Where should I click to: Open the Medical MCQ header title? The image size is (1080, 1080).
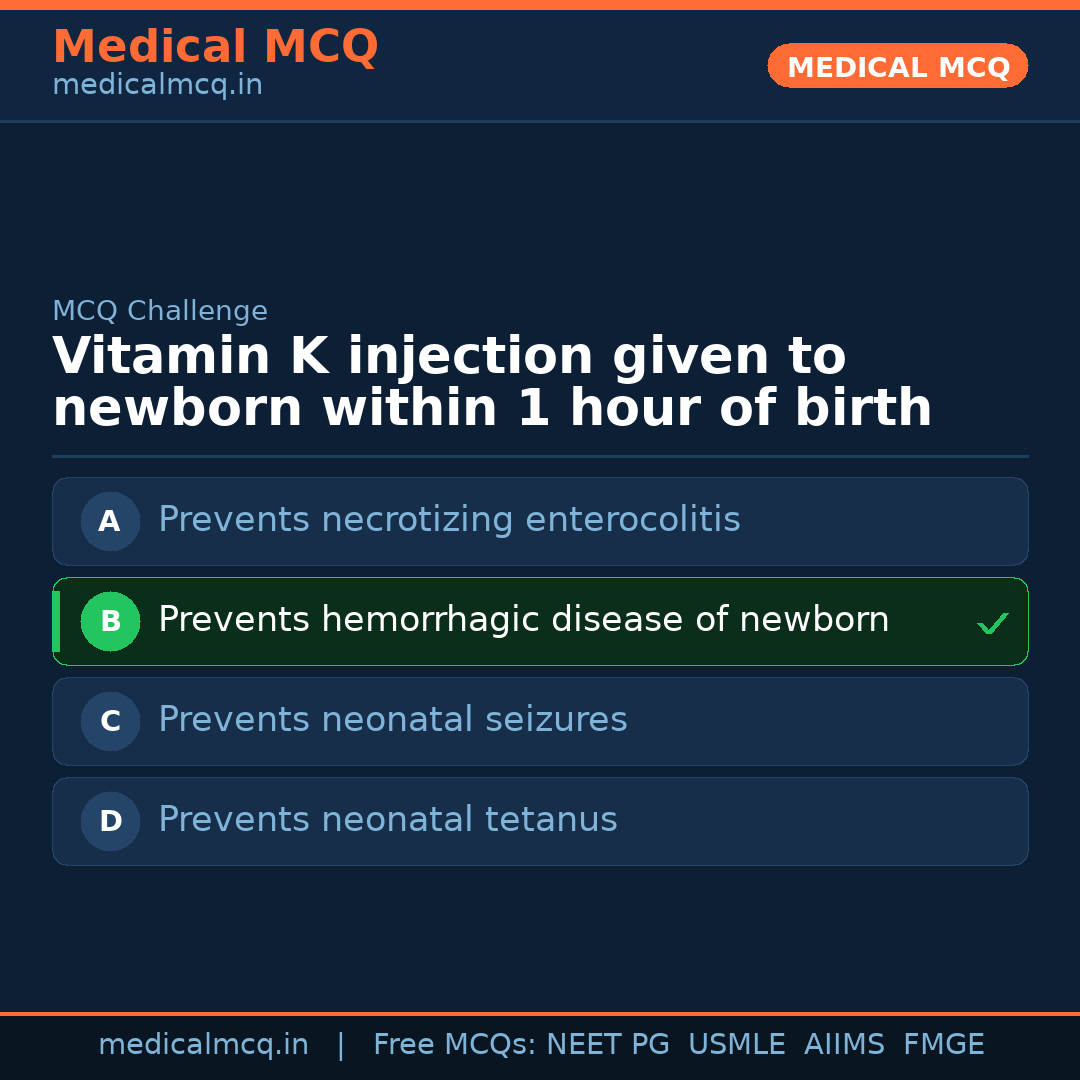(215, 47)
